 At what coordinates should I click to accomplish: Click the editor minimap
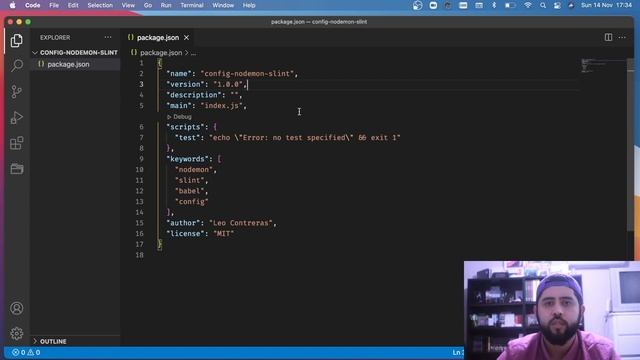602,66
